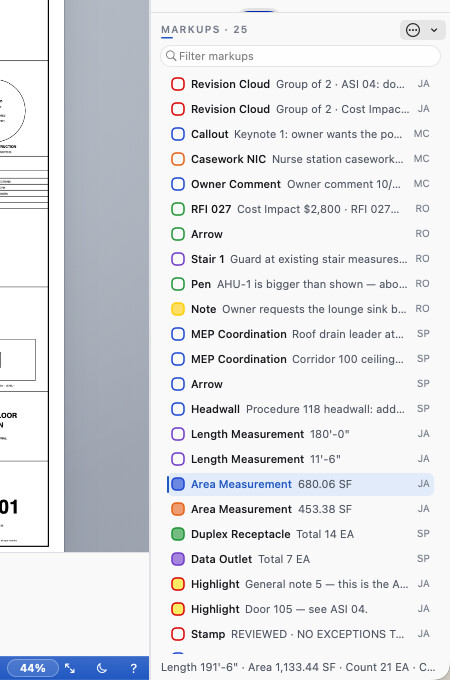Select the 'Stair 1' guard markup row
450x680 pixels.
300,259
